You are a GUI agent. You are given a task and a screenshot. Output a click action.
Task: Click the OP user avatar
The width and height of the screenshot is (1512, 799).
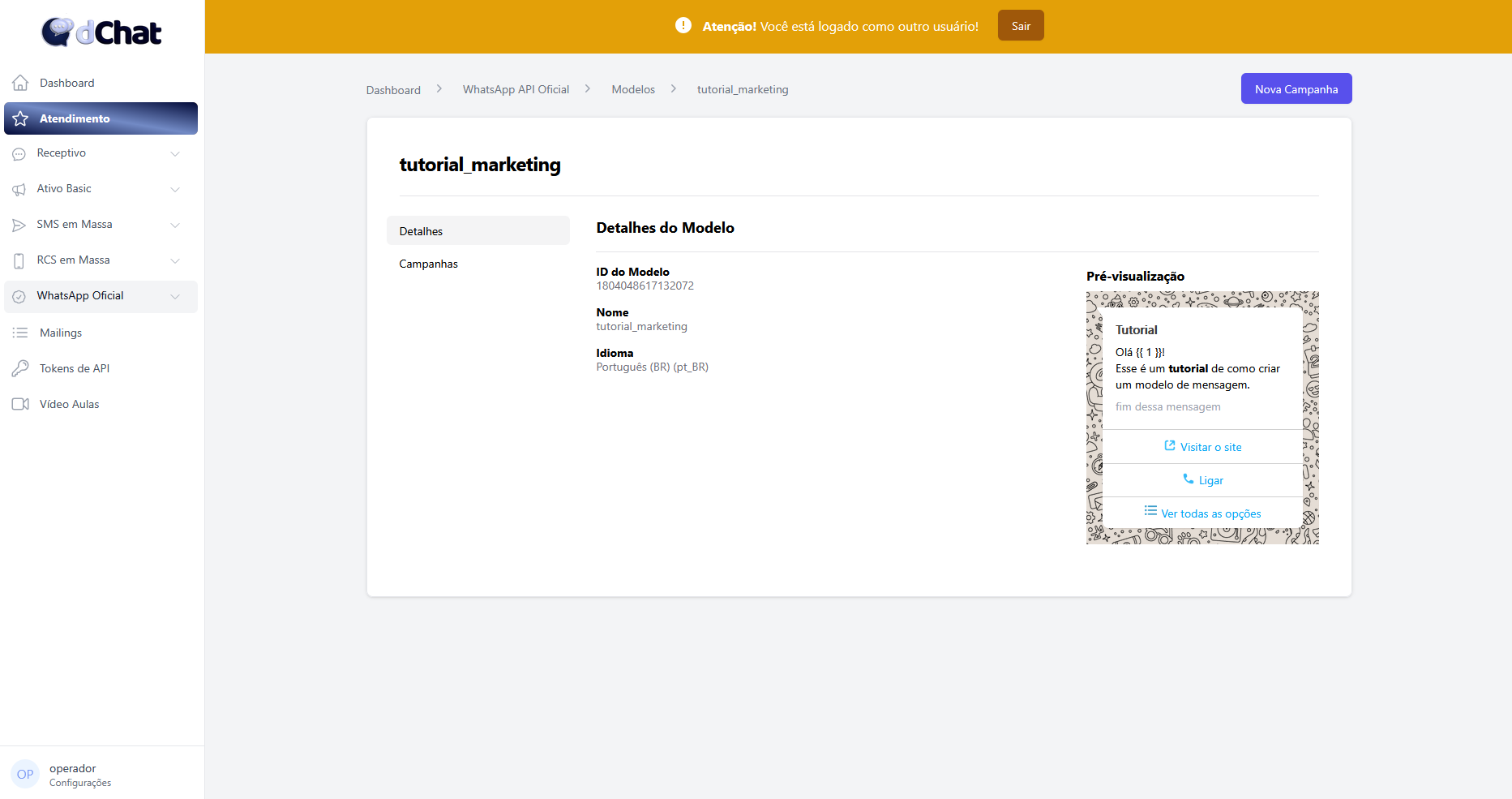click(25, 775)
